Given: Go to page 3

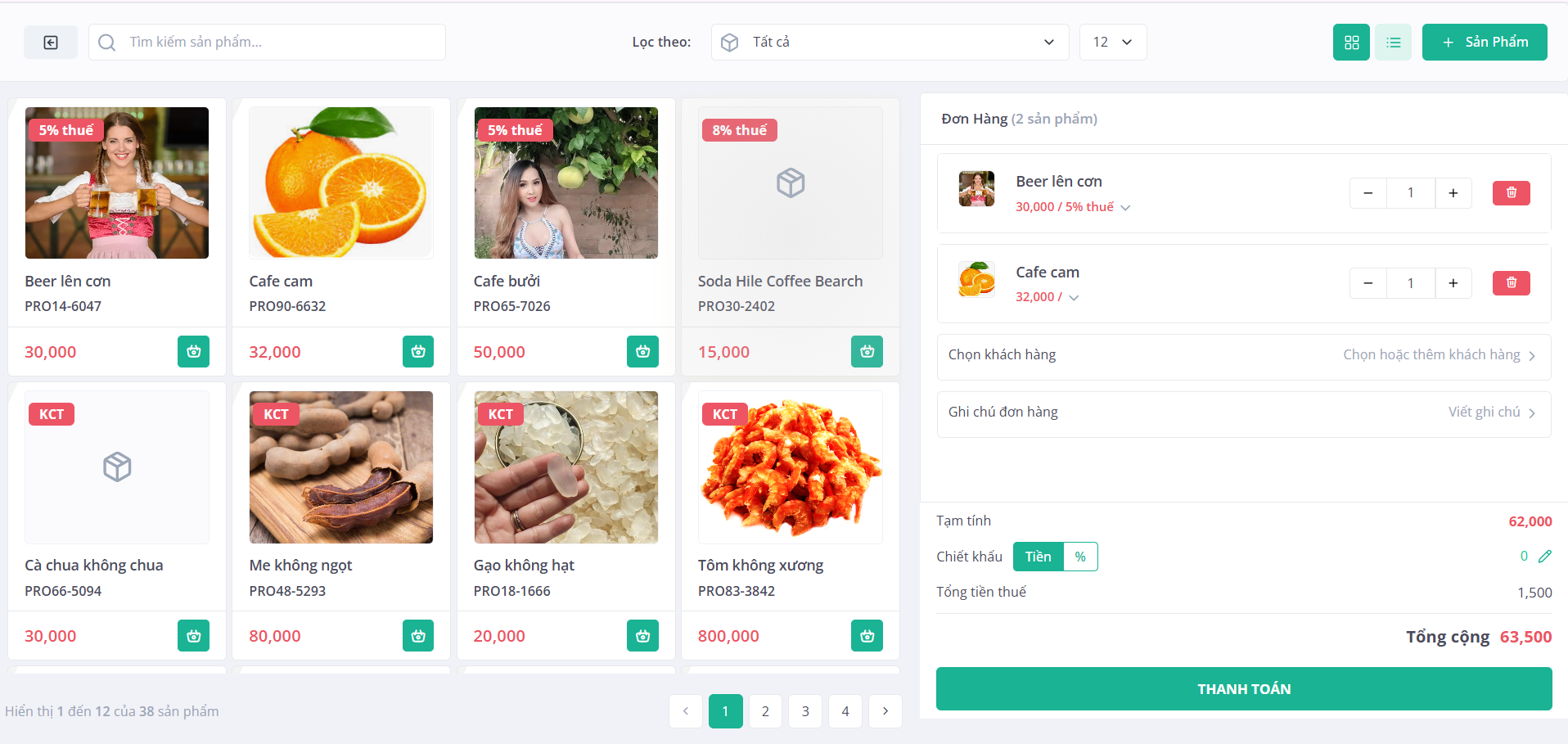Looking at the screenshot, I should (x=805, y=711).
